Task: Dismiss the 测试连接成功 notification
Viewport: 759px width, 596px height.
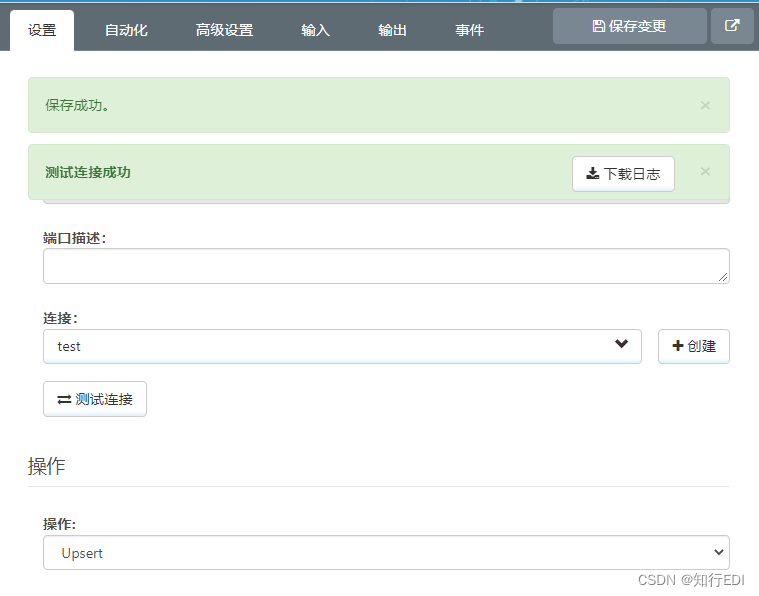Action: [705, 171]
